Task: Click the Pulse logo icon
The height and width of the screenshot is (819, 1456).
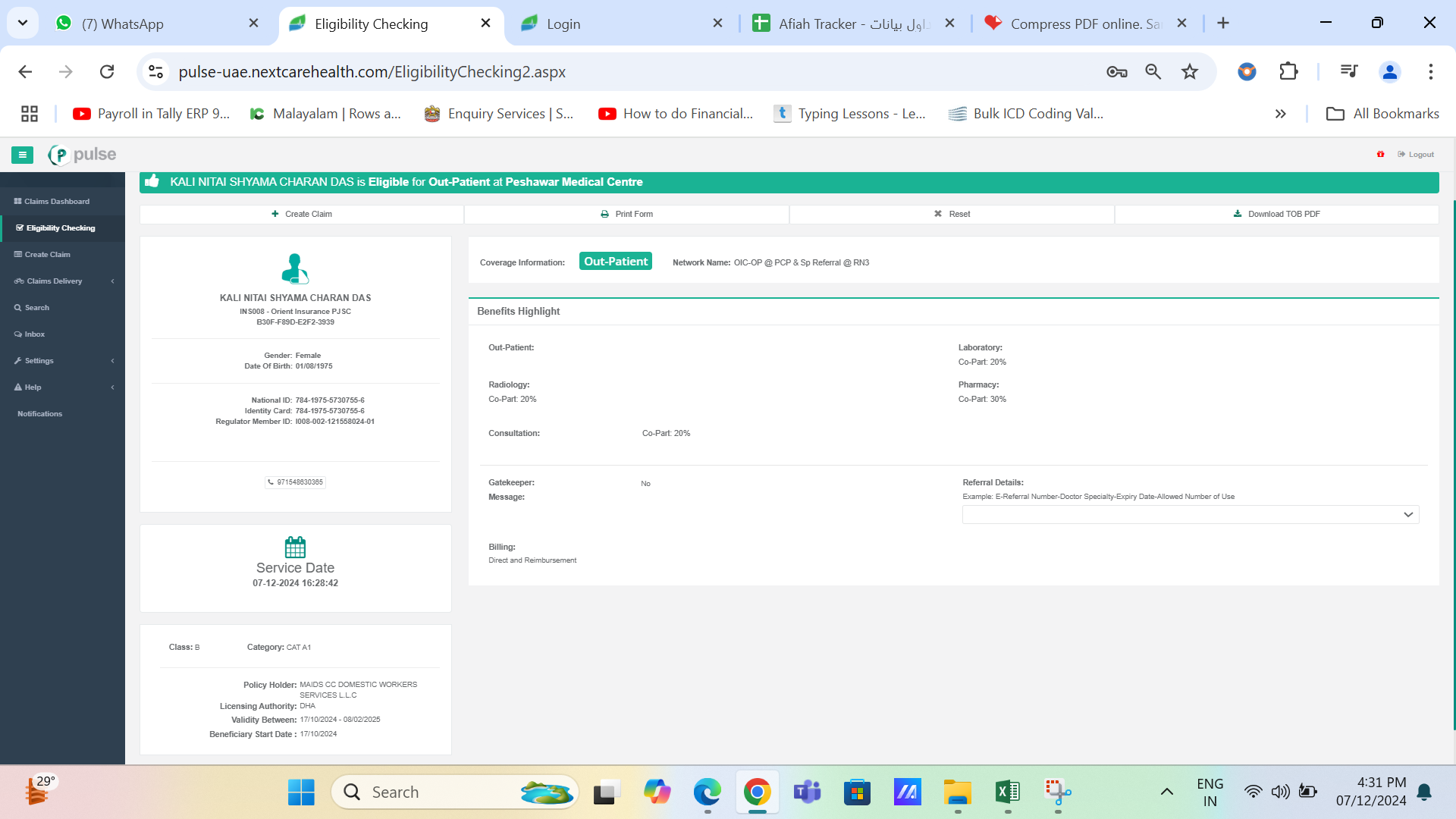Action: tap(59, 155)
